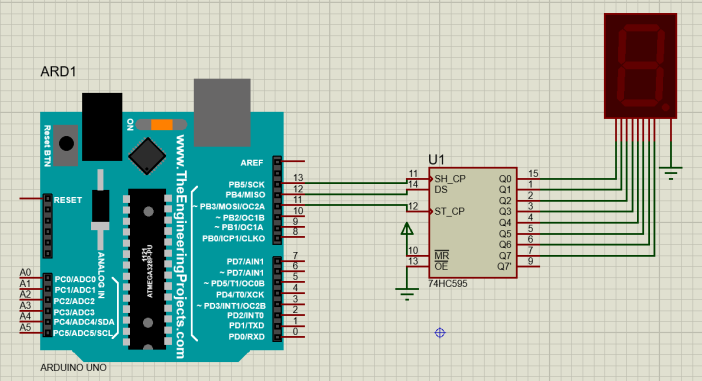
Task: Select the ATMEGA328P chip on Arduino
Action: pos(147,269)
